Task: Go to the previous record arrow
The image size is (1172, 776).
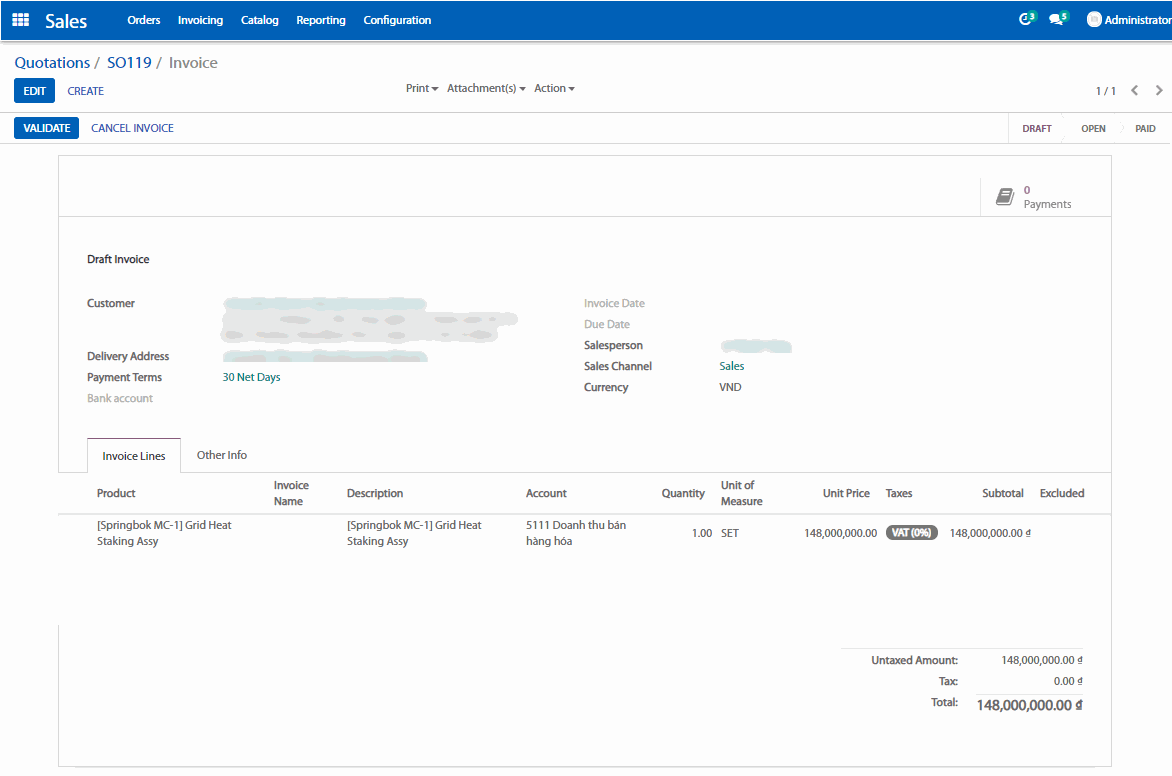Action: click(1135, 91)
